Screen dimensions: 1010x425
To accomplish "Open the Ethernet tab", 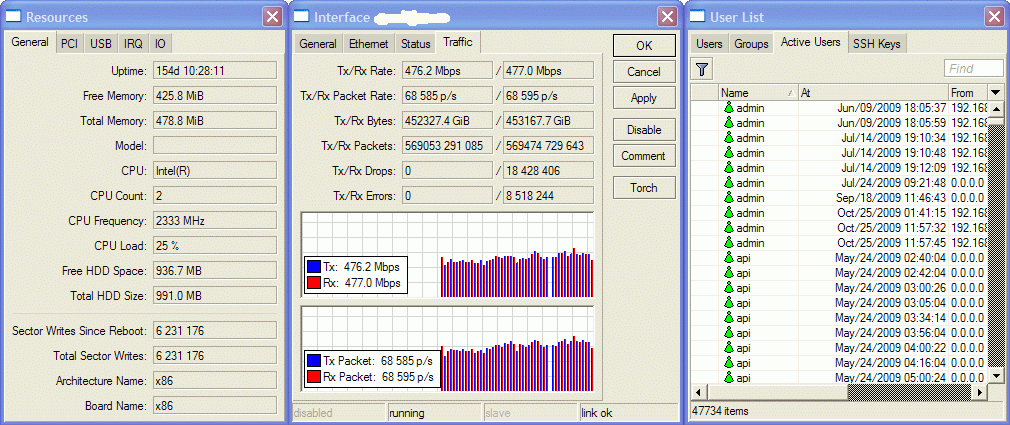I will tap(369, 44).
